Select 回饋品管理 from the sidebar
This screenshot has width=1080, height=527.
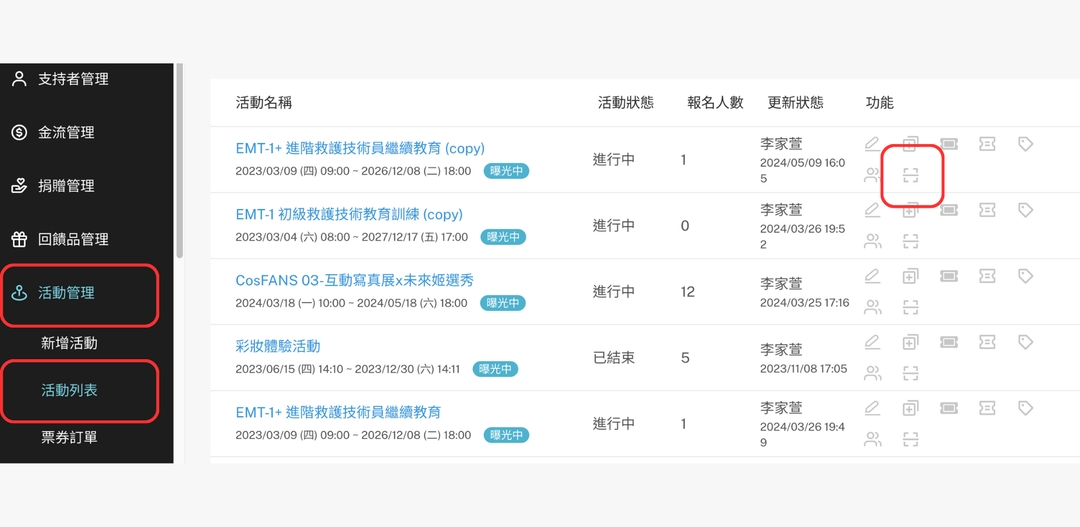pos(73,239)
